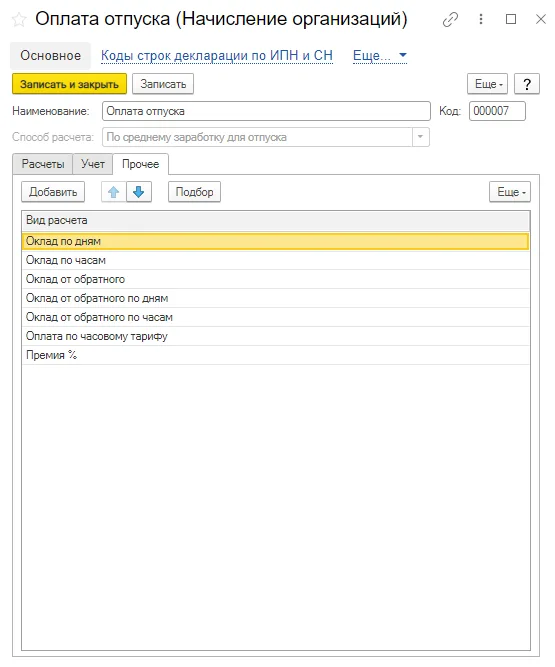
Task: Select the Прочее tab
Action: pos(141,164)
